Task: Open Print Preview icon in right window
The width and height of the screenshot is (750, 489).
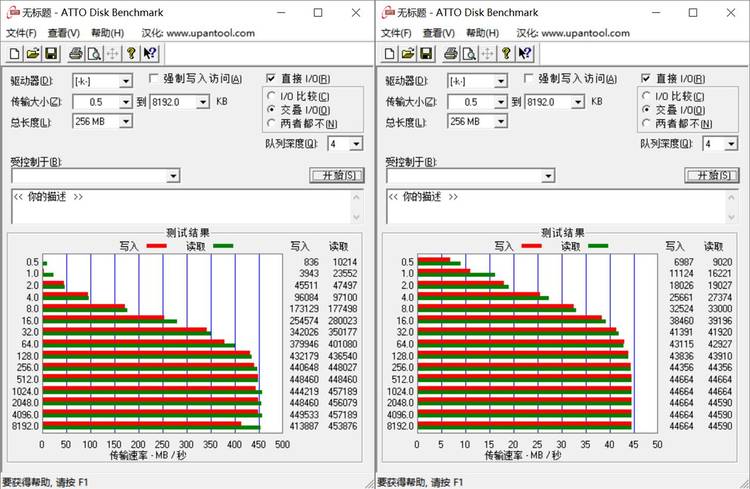Action: click(470, 53)
